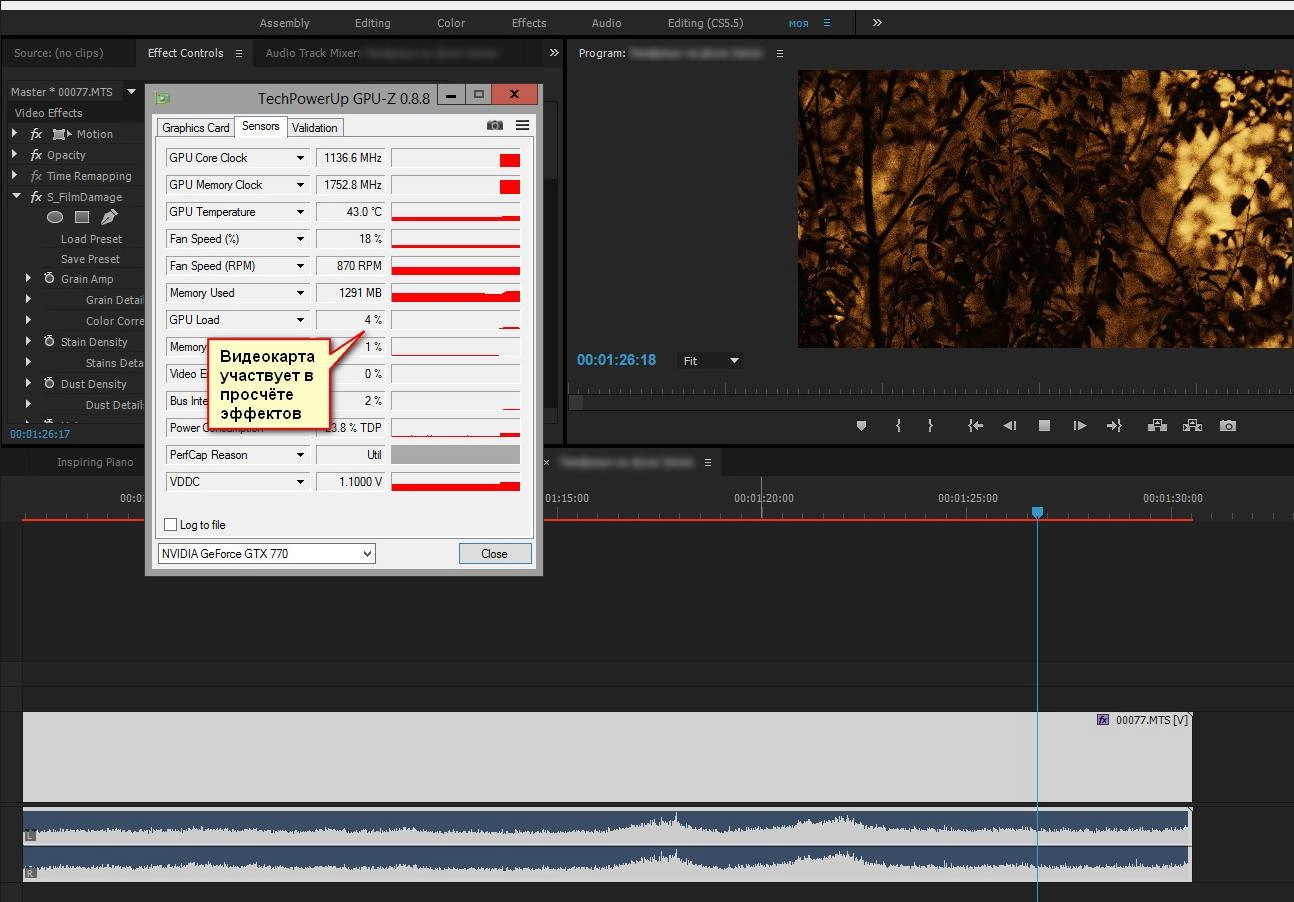Open the Memory Used sensor dropdown
Screen dimensions: 1294x902
[300, 293]
